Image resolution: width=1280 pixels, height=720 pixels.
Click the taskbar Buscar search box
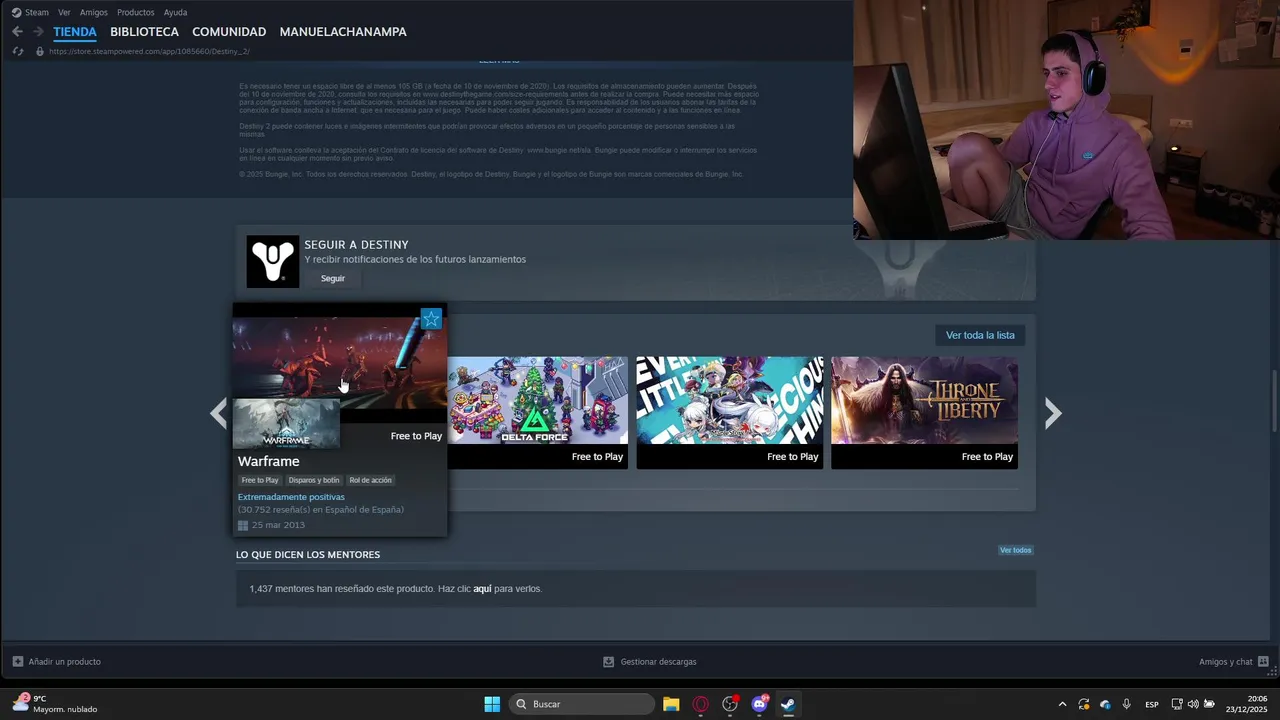coord(582,704)
